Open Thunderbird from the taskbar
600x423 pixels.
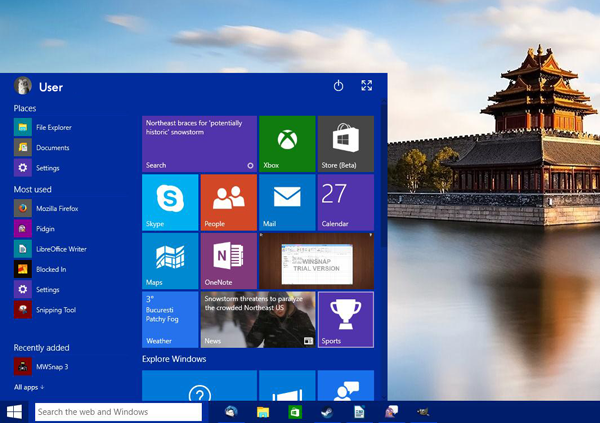[x=231, y=412]
